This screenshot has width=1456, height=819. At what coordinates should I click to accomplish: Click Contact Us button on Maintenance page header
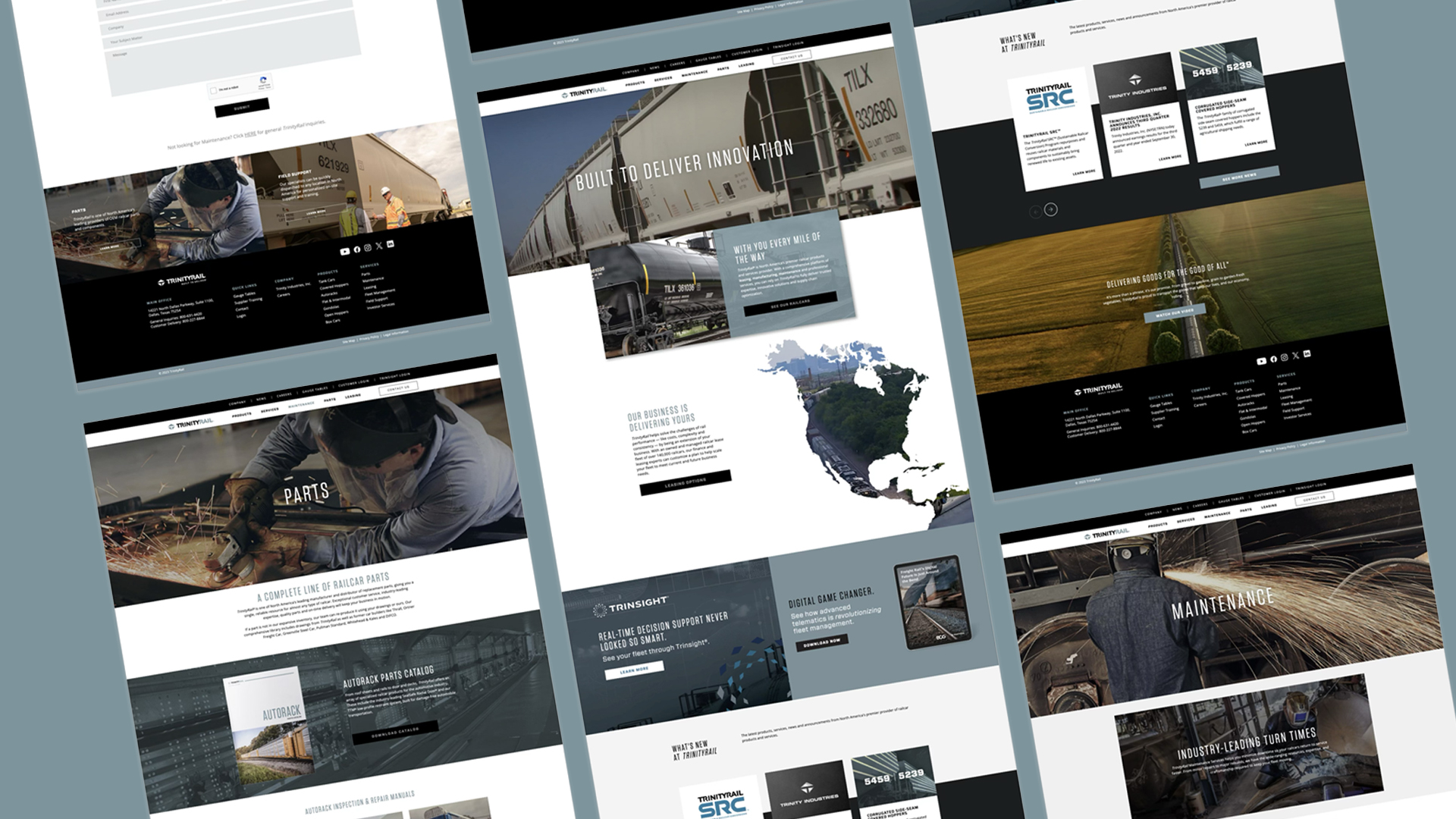click(1314, 499)
